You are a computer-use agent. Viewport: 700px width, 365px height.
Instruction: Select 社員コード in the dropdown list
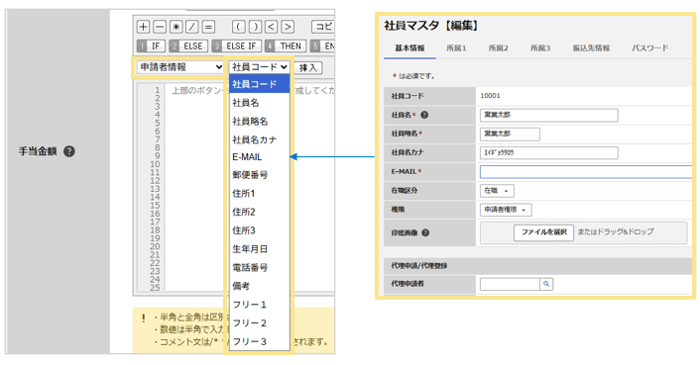(x=259, y=84)
